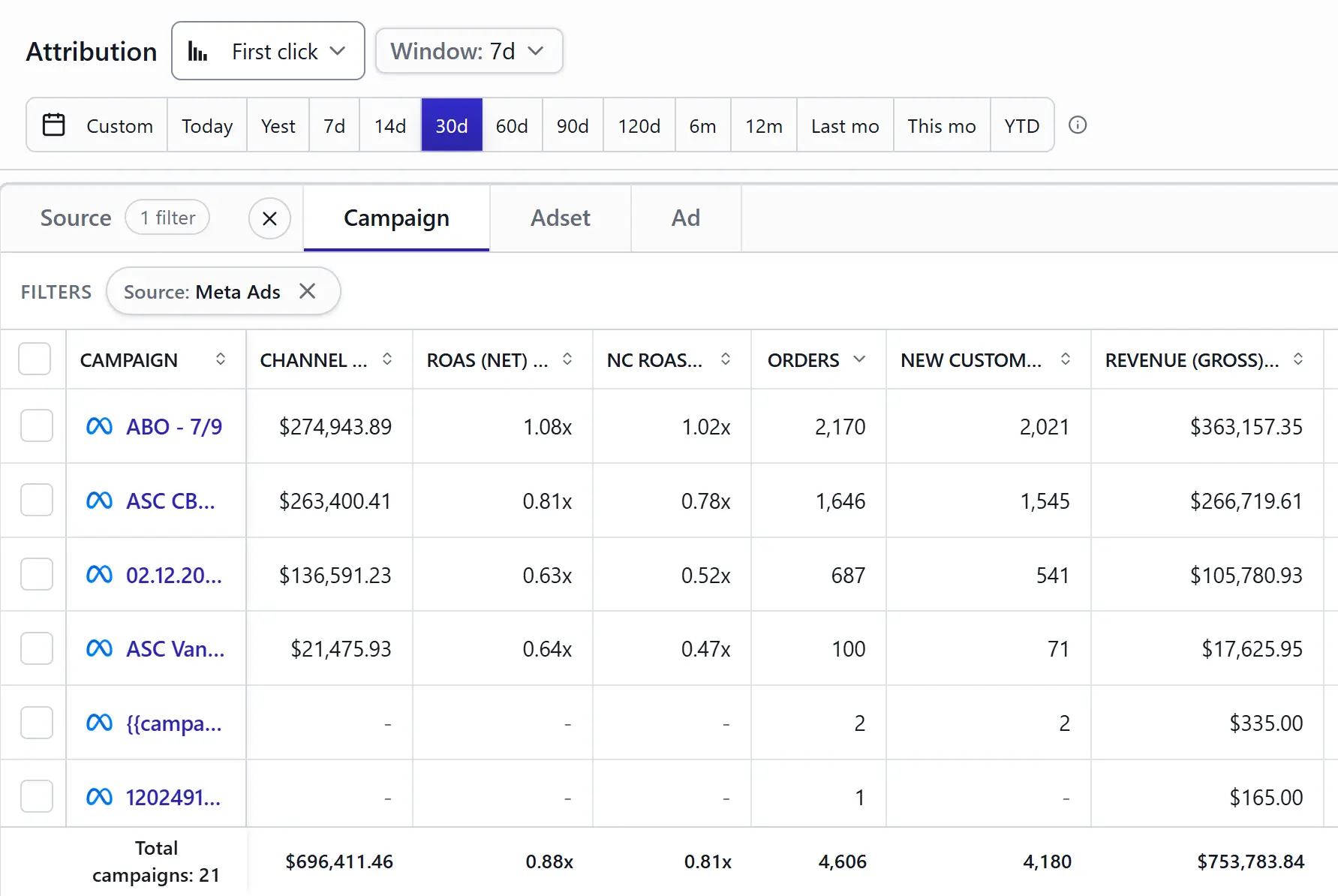Viewport: 1338px width, 896px height.
Task: Pick the YTD date range
Action: [x=1022, y=125]
